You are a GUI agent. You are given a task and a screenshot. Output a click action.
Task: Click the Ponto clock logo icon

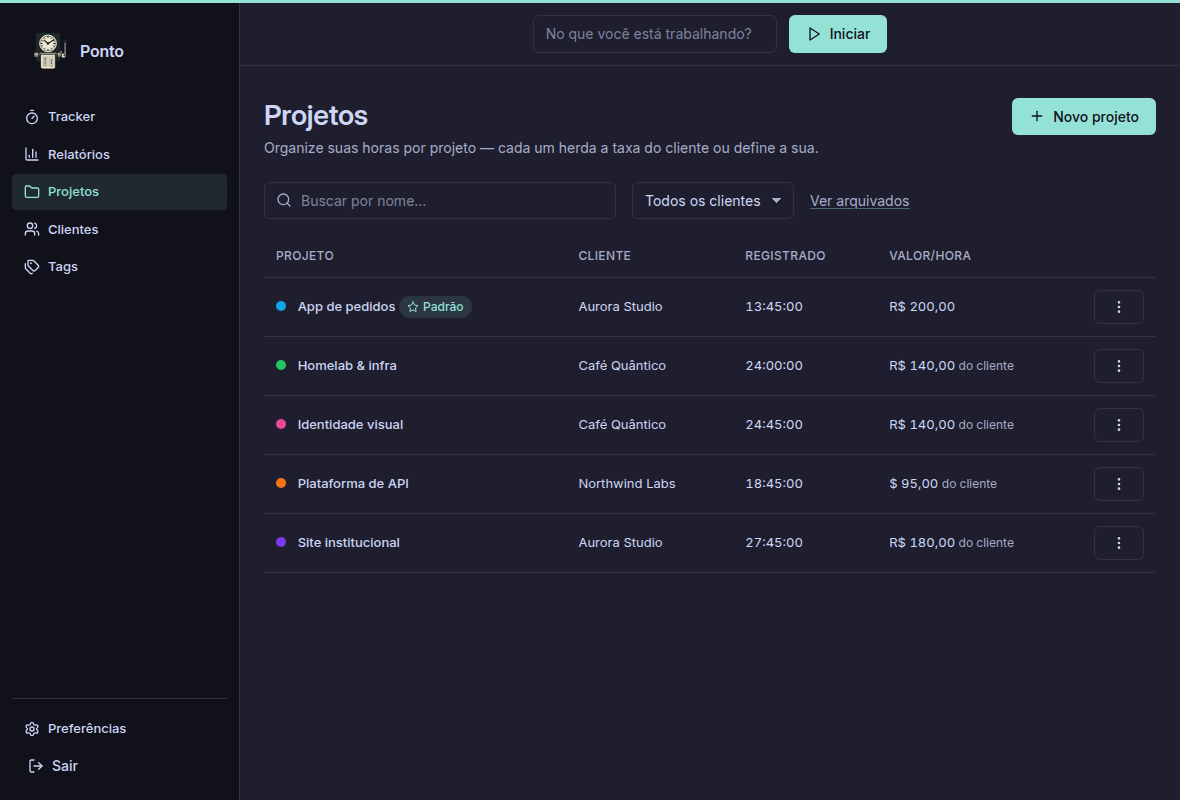click(x=49, y=51)
